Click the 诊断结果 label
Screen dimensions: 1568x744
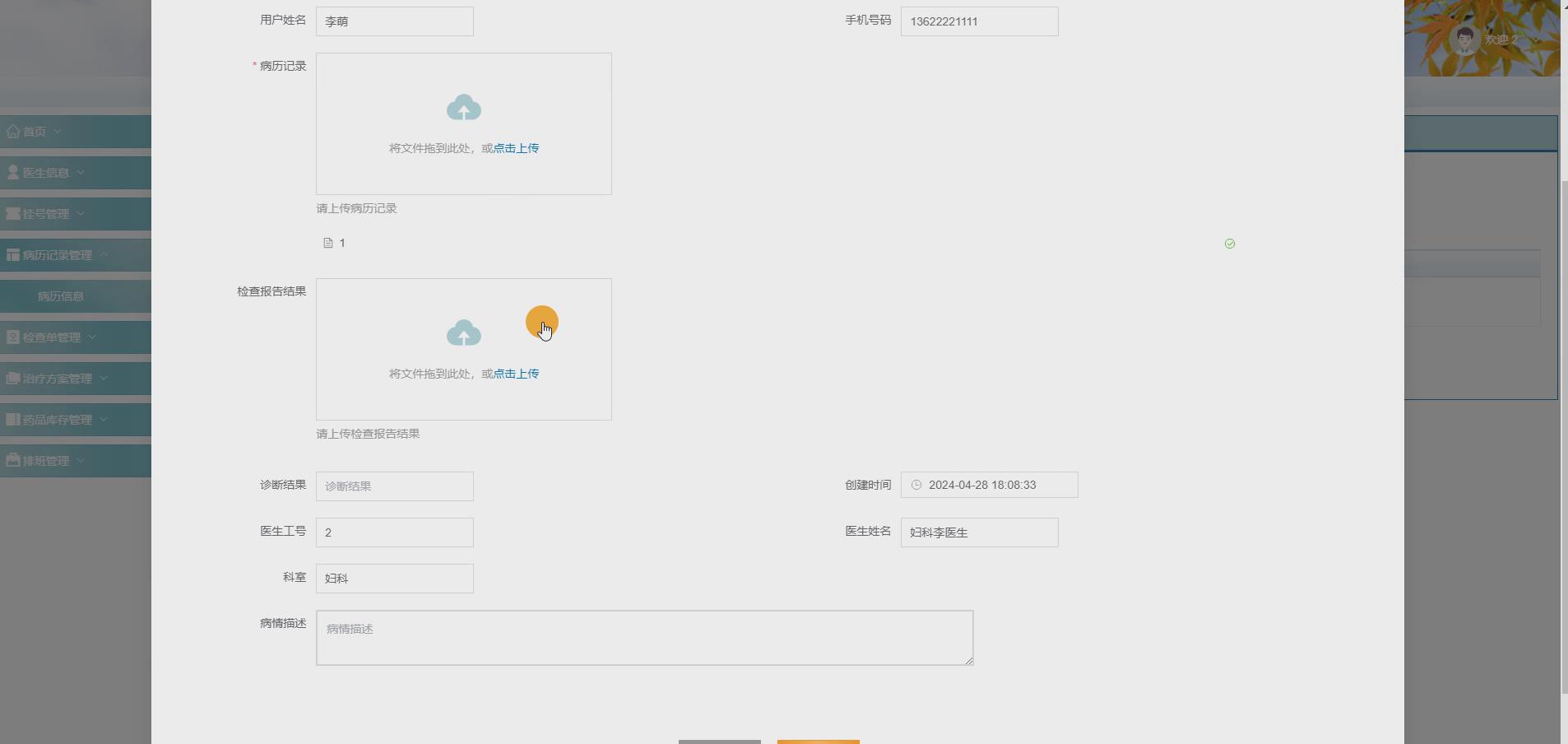tap(284, 485)
